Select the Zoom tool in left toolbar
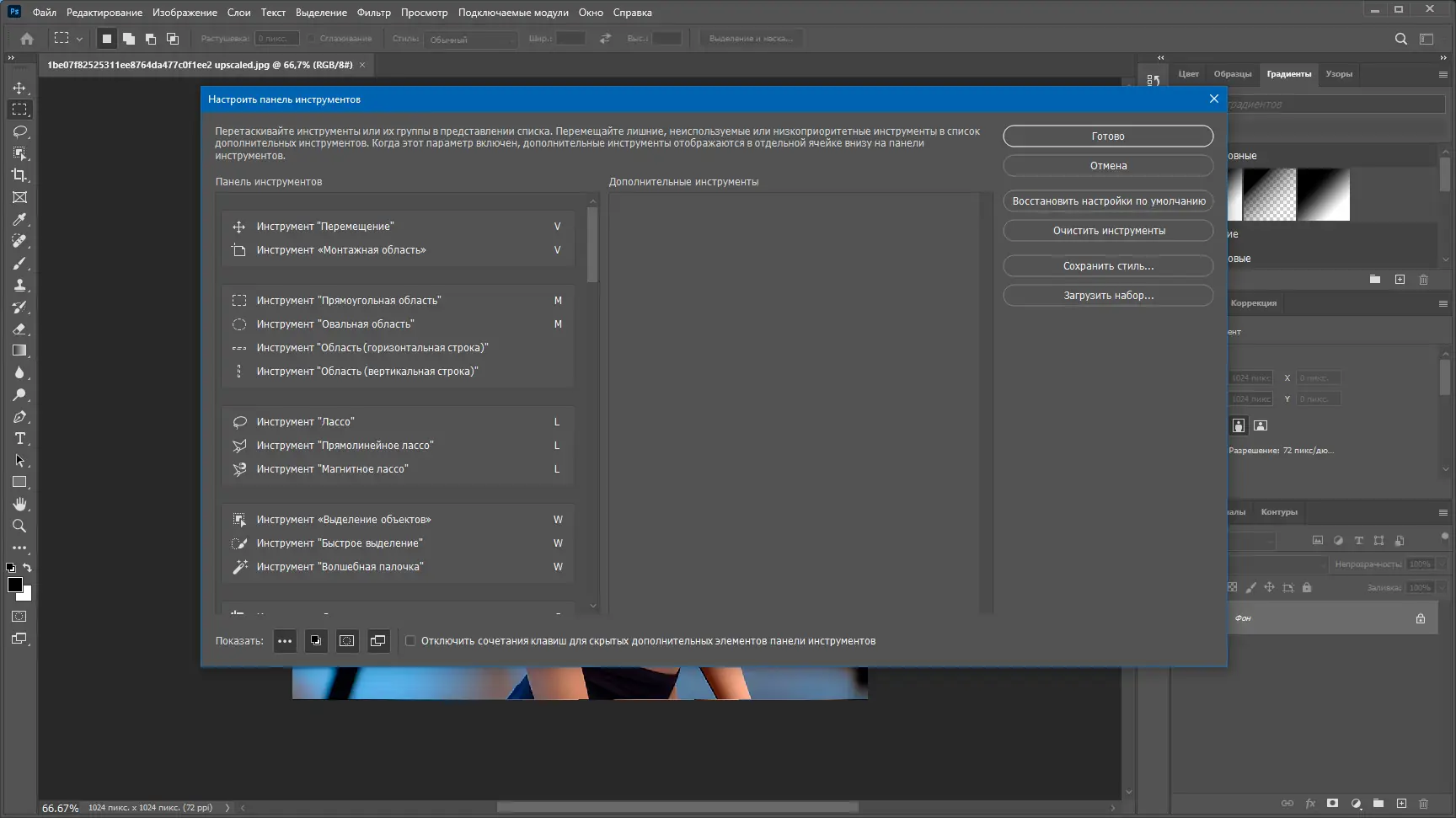This screenshot has width=1456, height=818. click(19, 526)
